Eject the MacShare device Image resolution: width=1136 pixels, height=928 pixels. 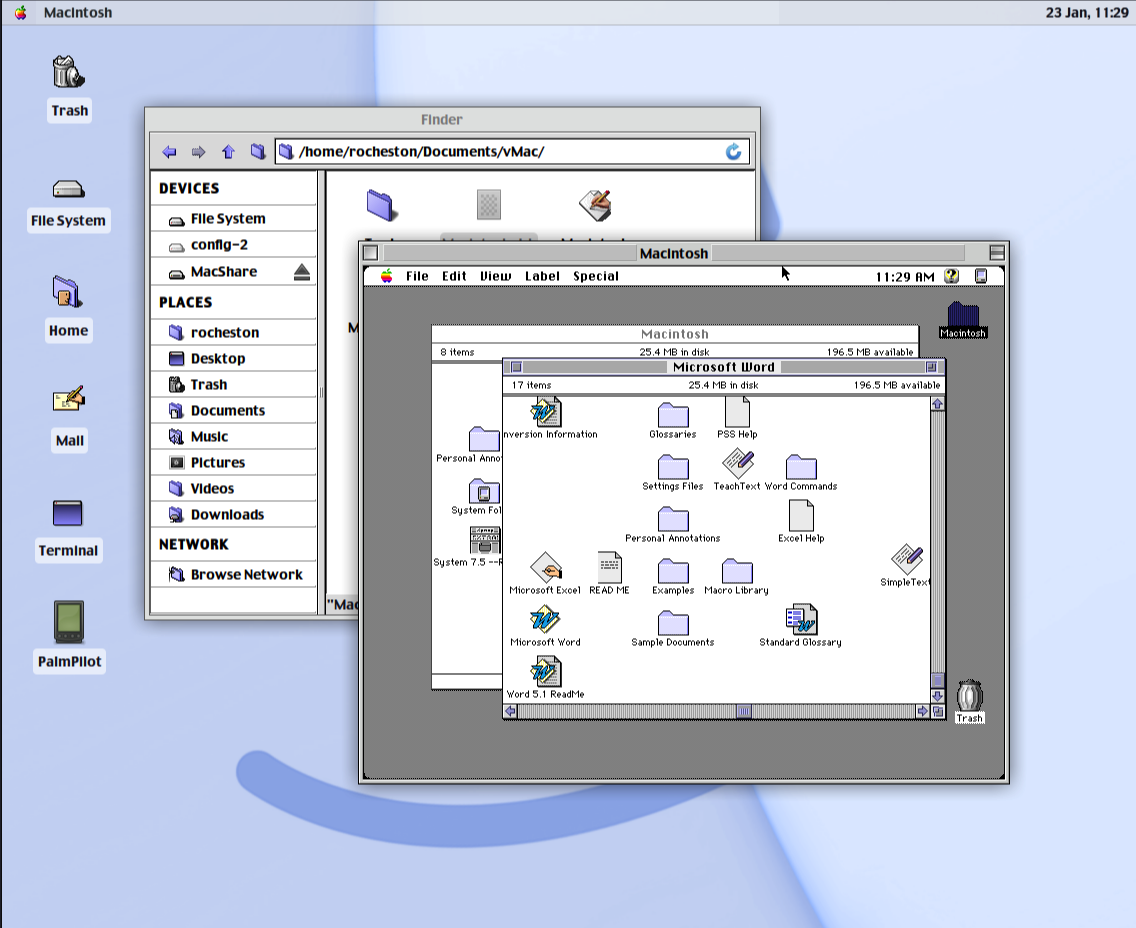pyautogui.click(x=302, y=272)
